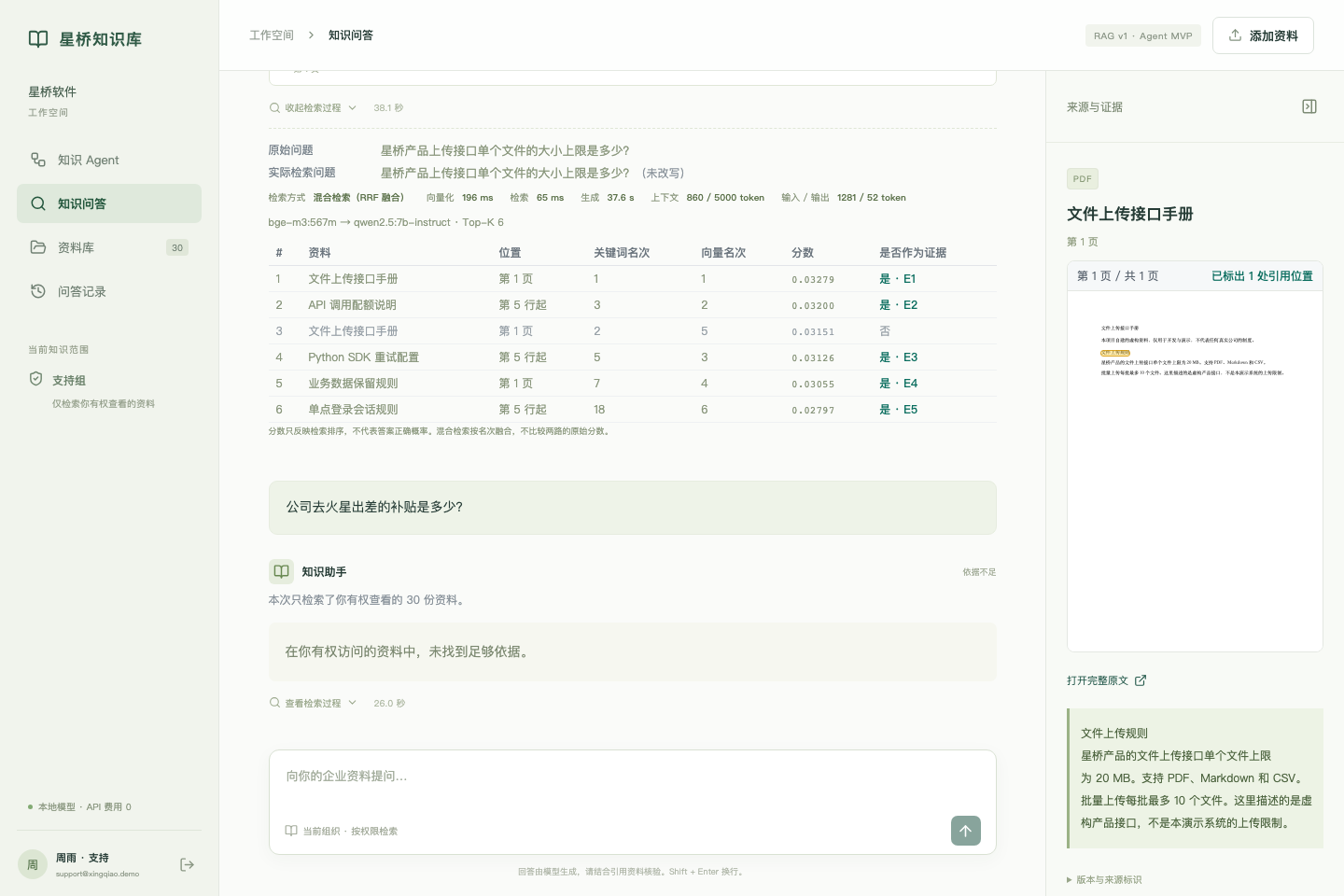
Task: Click evidence tag 是 · E1
Action: click(x=898, y=279)
